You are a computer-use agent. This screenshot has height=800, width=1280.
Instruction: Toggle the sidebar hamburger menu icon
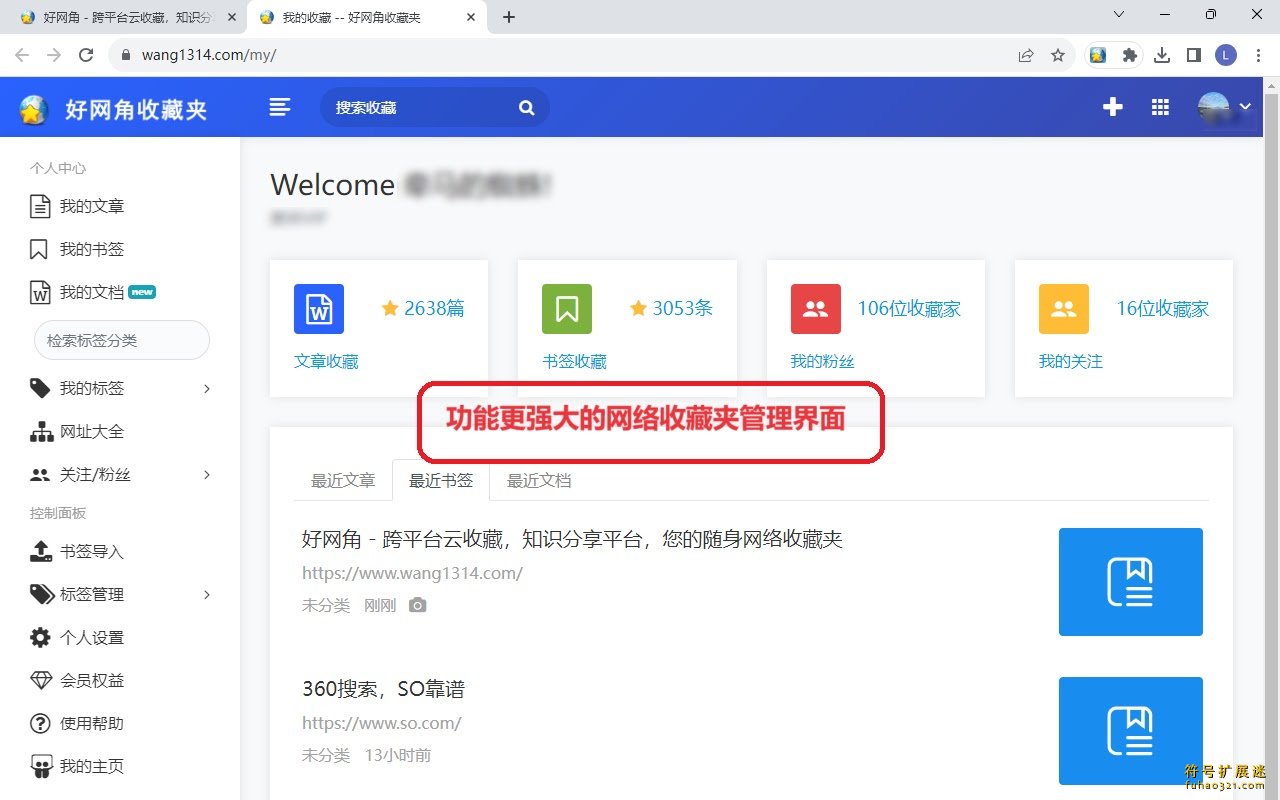(281, 107)
